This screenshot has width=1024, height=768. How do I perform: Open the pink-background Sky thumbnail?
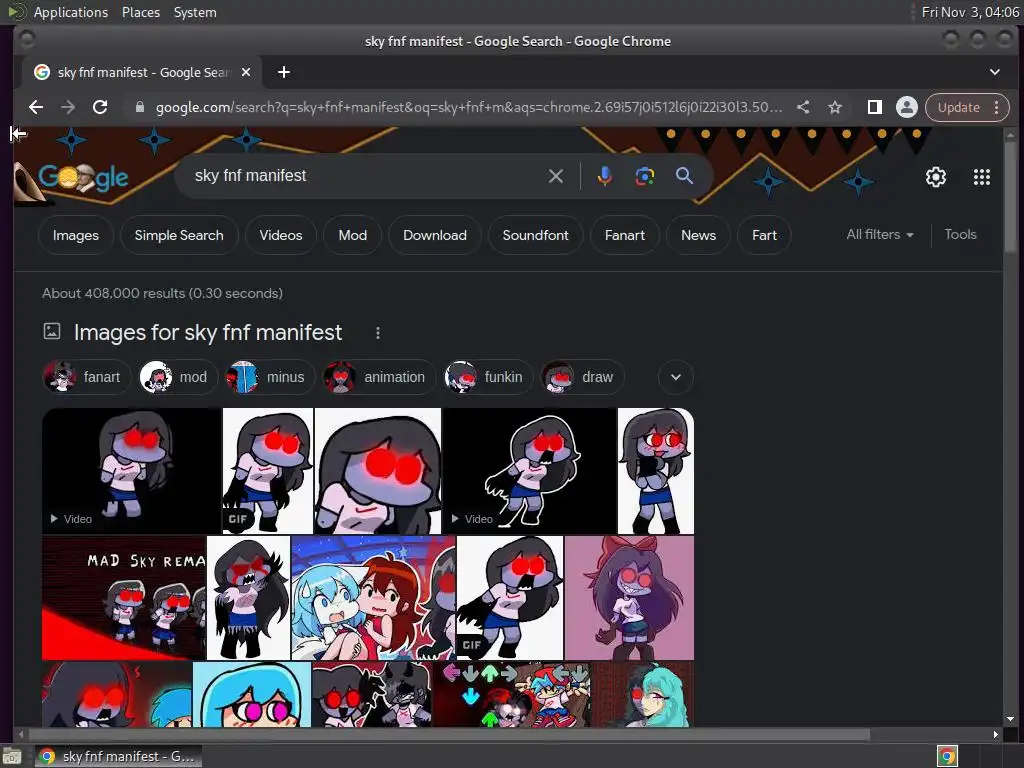pyautogui.click(x=630, y=598)
